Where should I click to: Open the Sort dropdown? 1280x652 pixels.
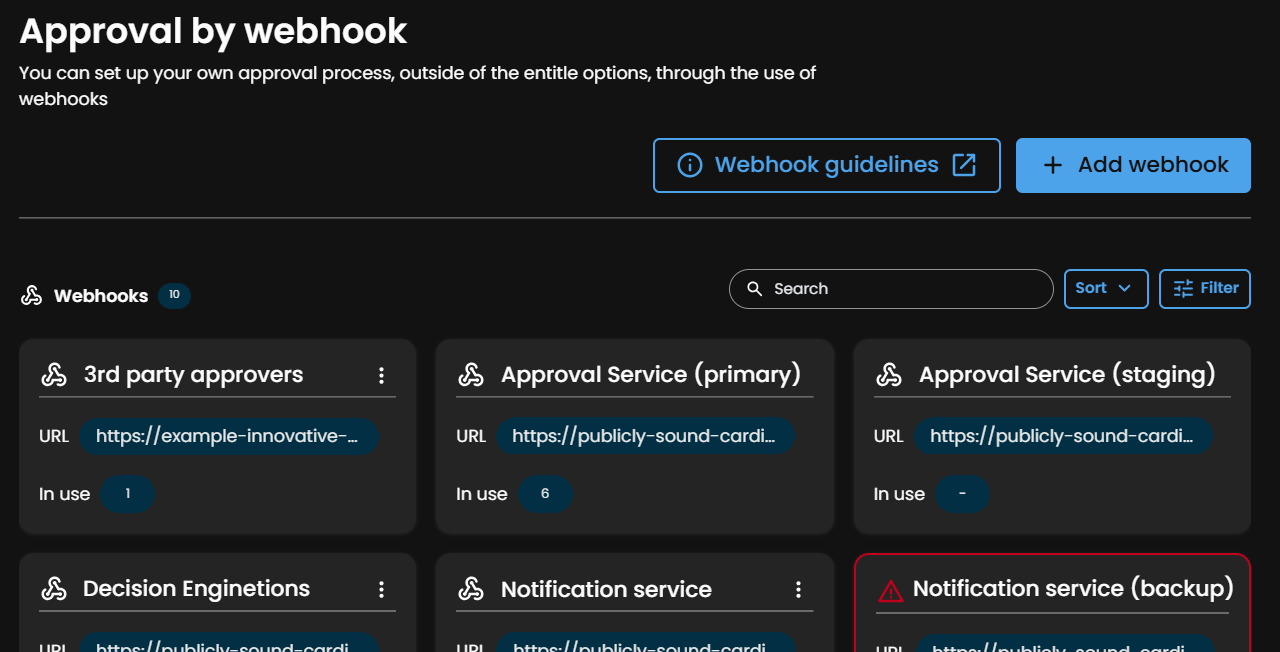click(x=1106, y=289)
